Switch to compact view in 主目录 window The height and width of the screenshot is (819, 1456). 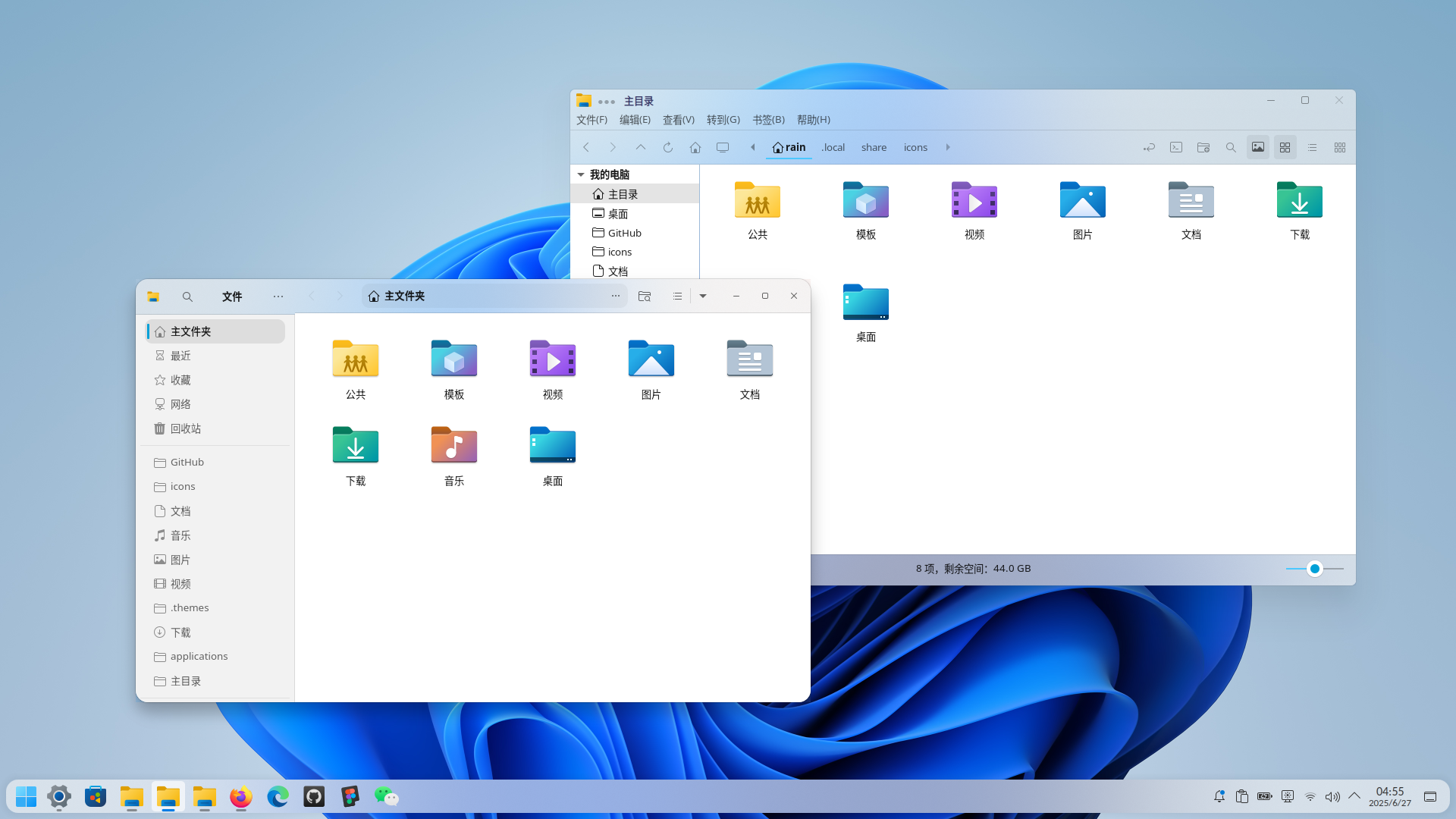coord(1340,147)
